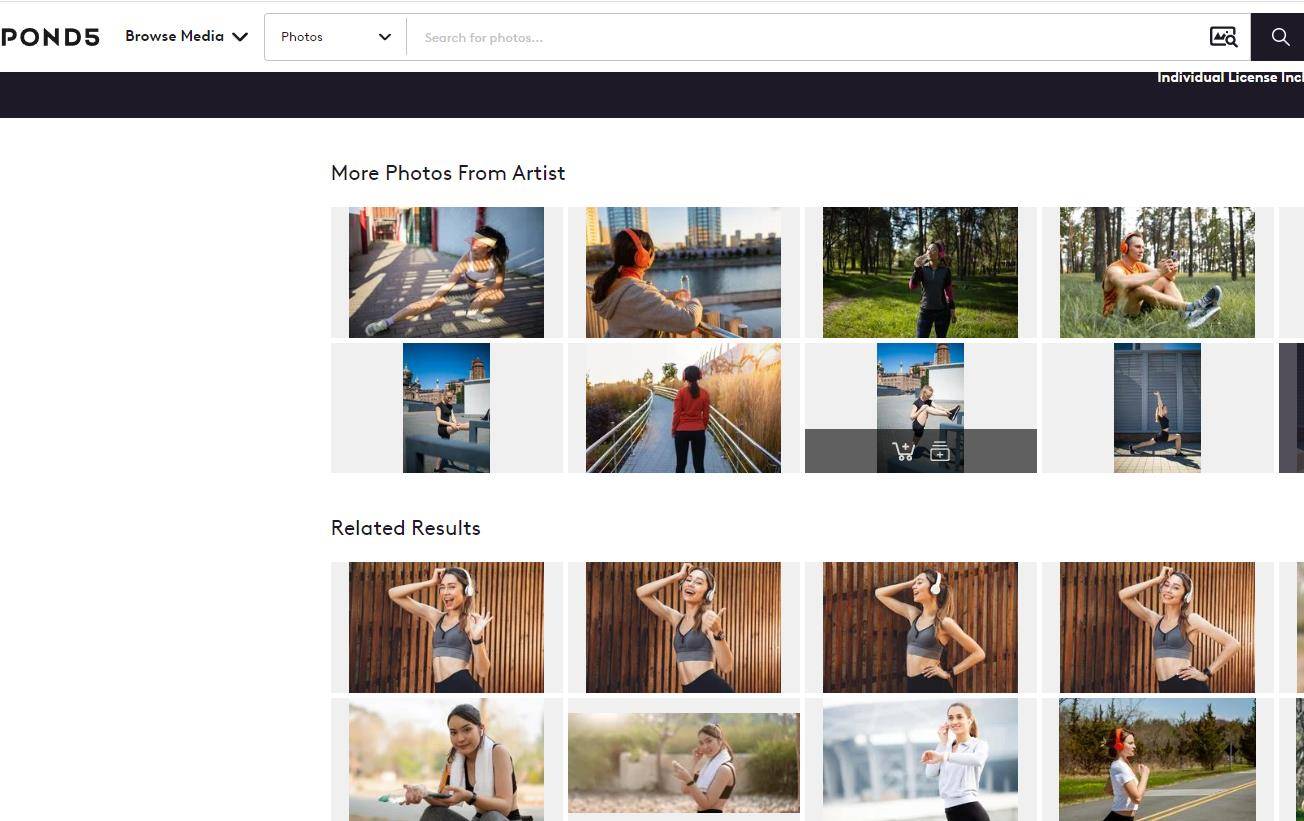The image size is (1304, 821).
Task: Open visual search by image icon
Action: click(1223, 37)
